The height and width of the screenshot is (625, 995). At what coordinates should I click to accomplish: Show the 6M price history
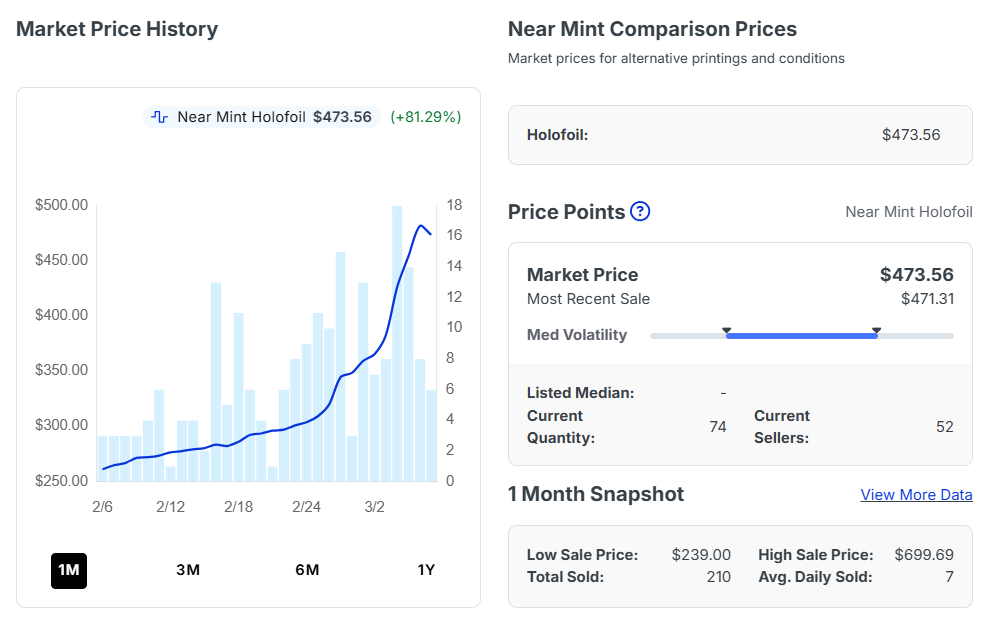point(307,570)
